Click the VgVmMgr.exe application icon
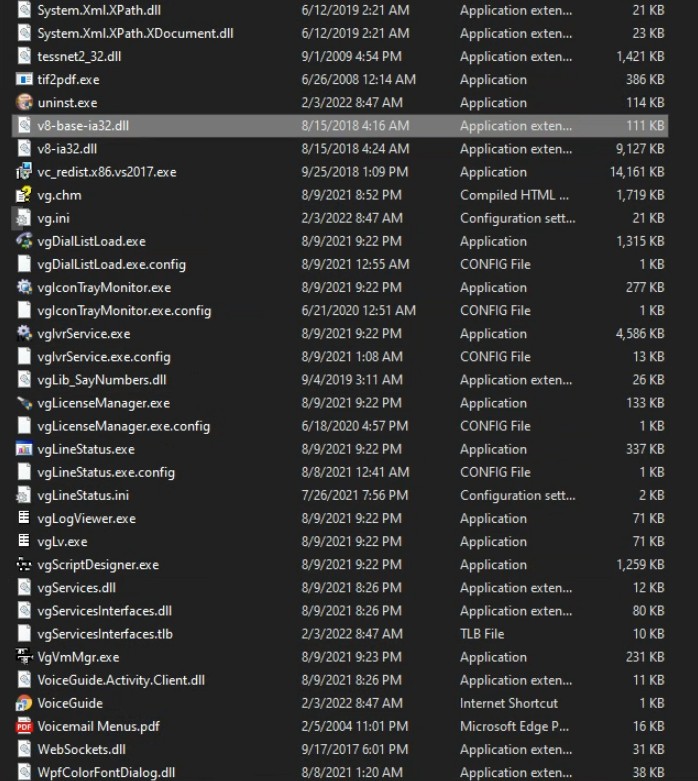 click(x=24, y=657)
